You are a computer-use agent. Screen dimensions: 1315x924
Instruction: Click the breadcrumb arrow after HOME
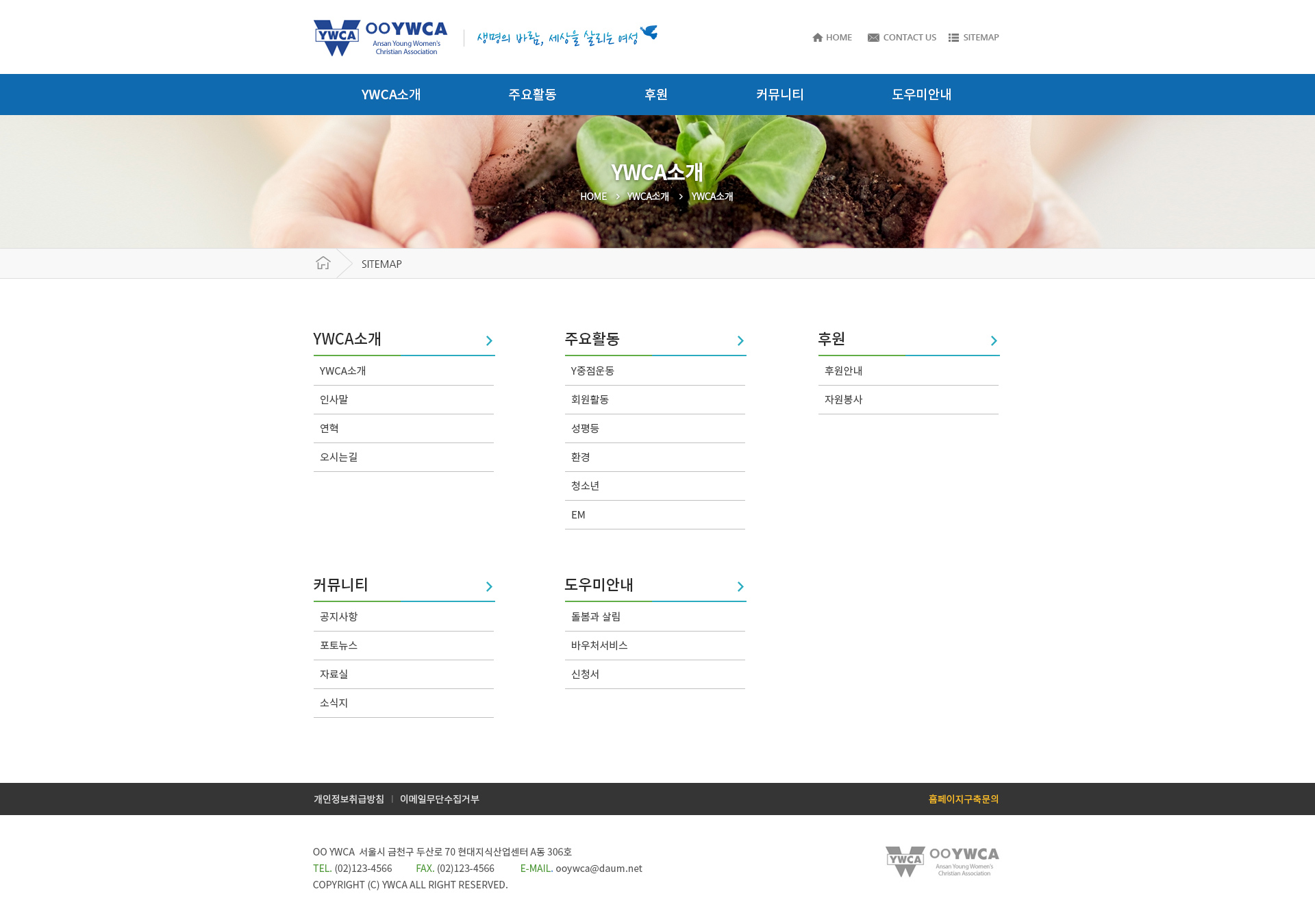[617, 197]
